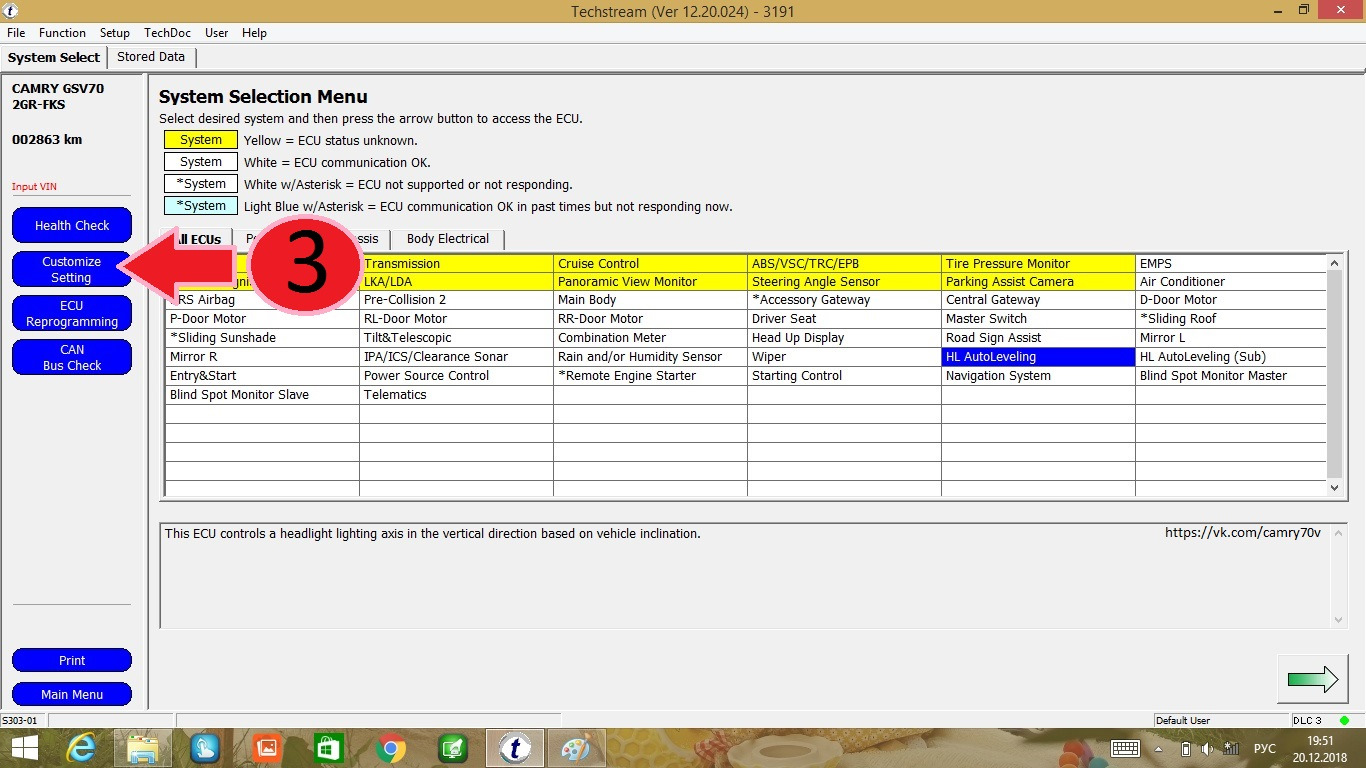Choose Tilt&Telescopic system

point(456,338)
